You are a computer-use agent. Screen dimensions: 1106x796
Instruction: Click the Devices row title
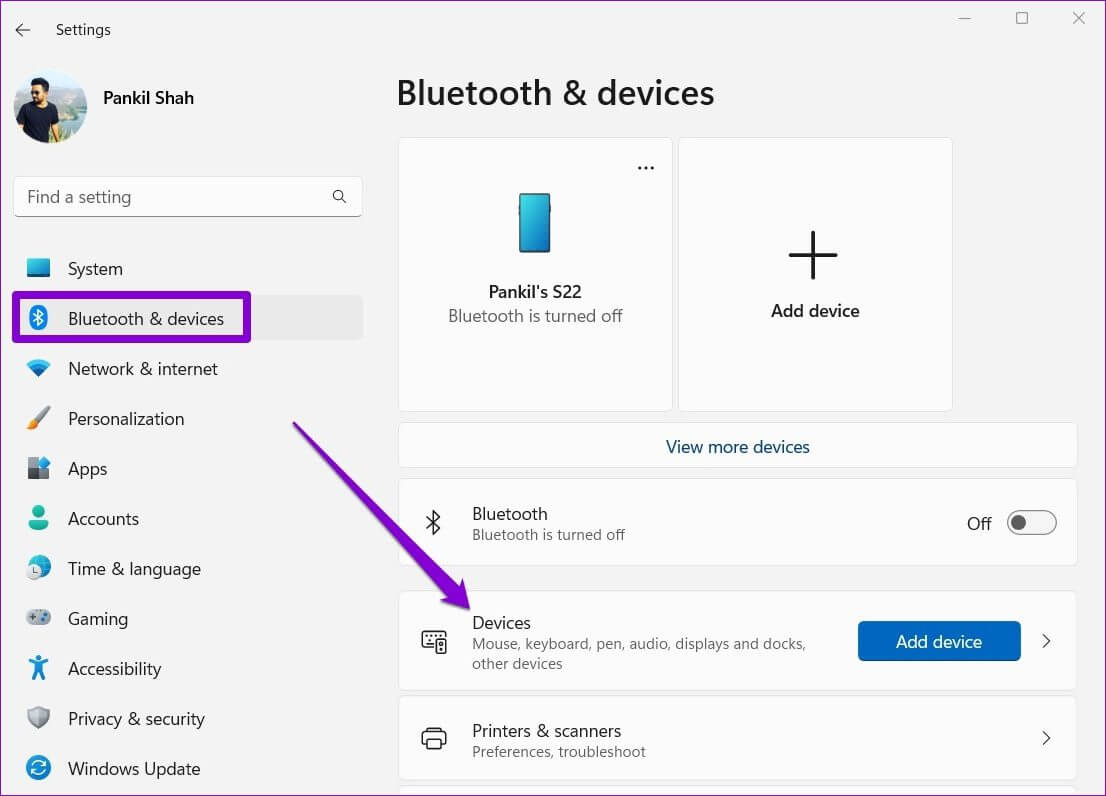(502, 623)
